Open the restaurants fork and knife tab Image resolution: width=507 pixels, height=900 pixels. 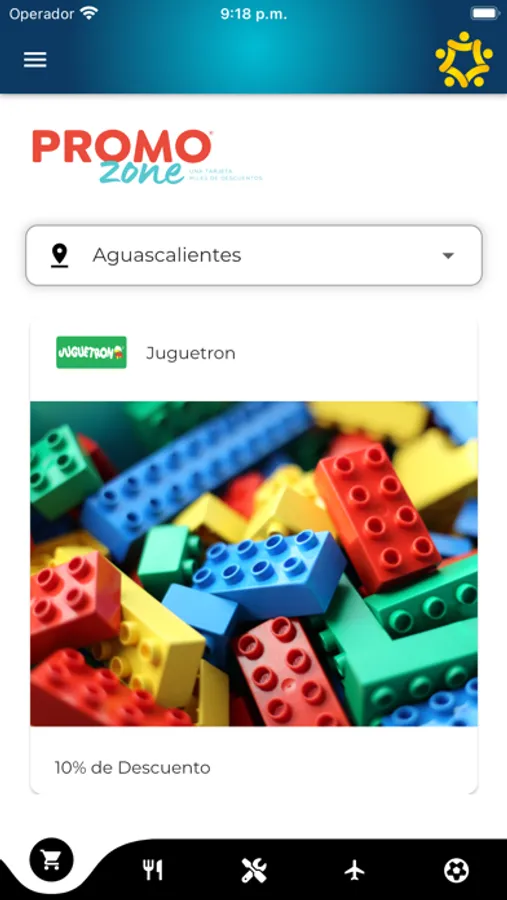tap(153, 870)
